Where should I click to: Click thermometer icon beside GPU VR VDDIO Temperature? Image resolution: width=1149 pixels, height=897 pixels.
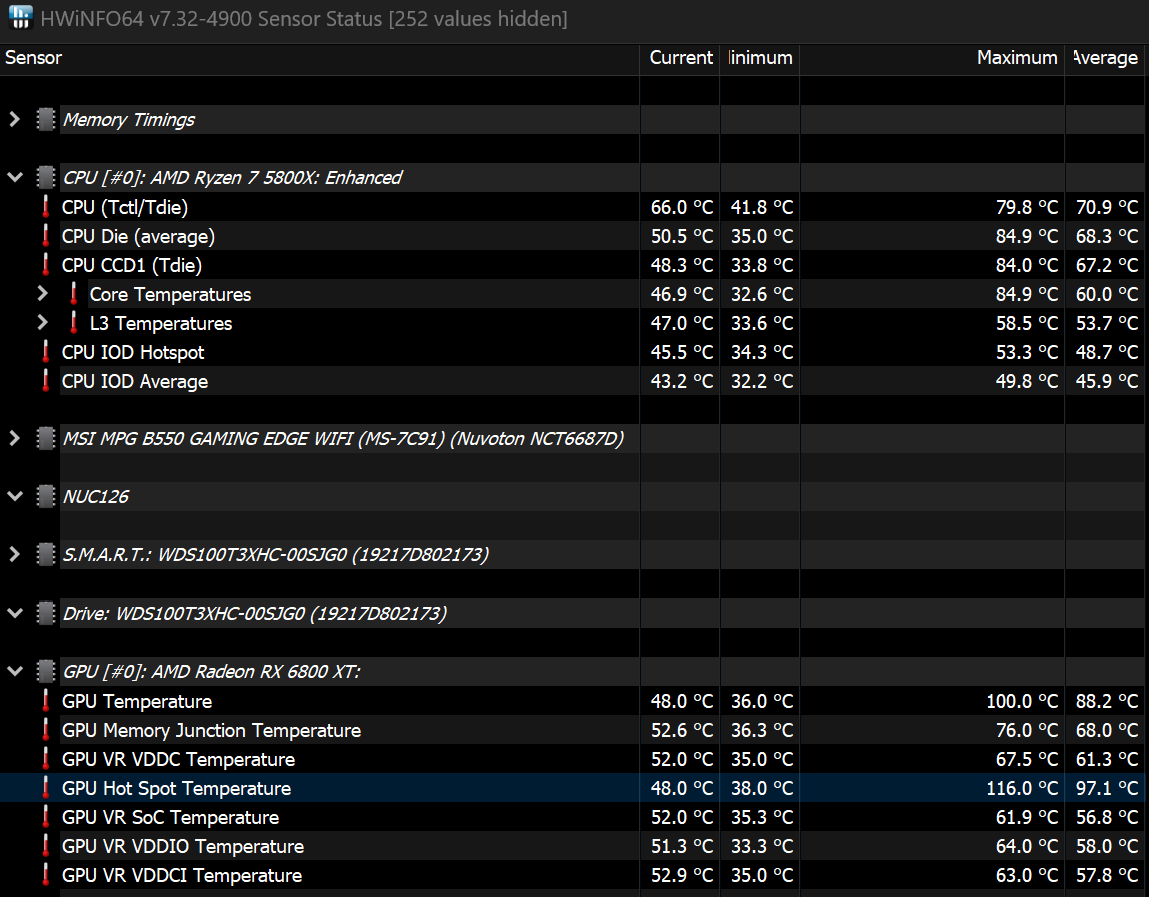(46, 846)
